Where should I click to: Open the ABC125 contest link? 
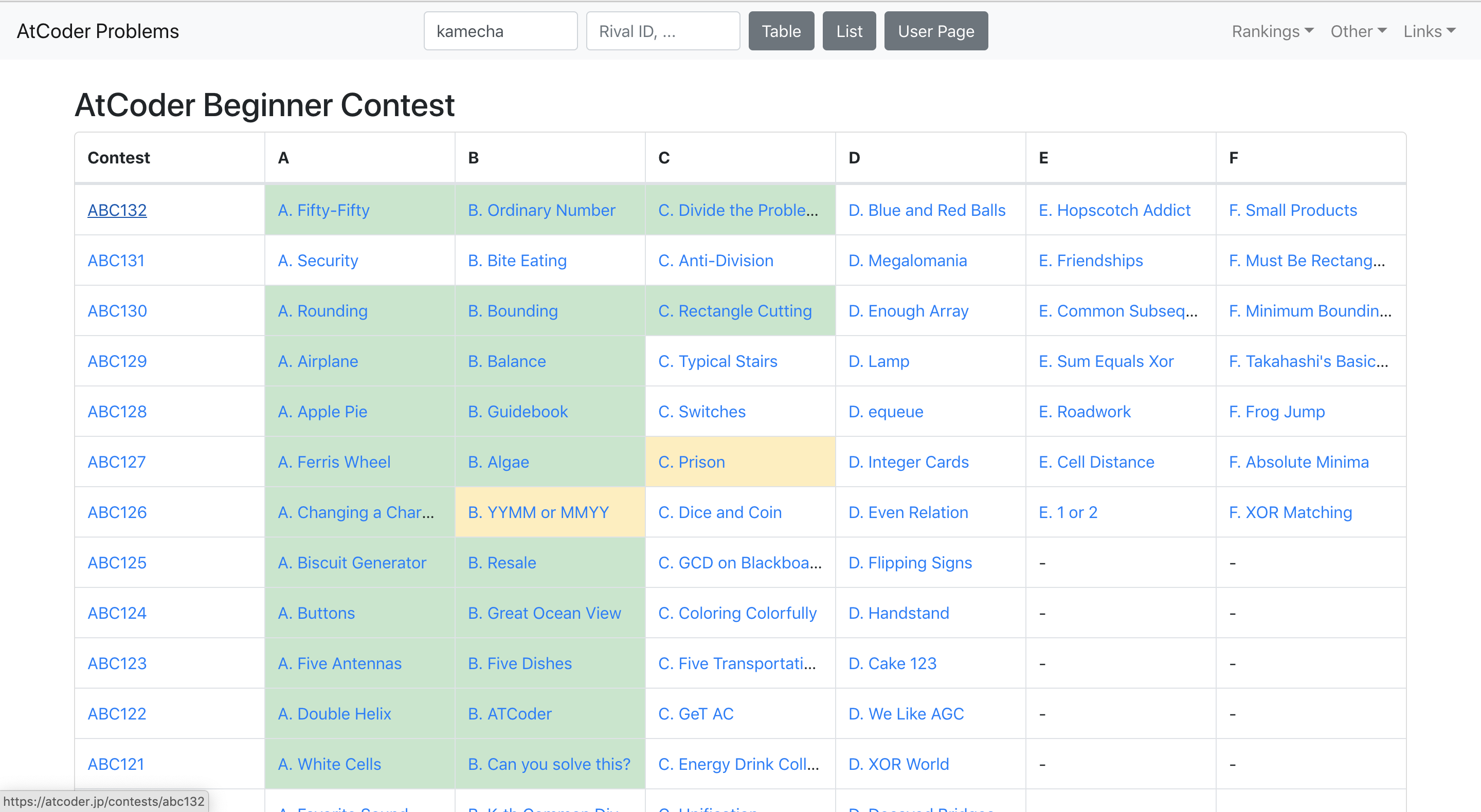[x=117, y=563]
